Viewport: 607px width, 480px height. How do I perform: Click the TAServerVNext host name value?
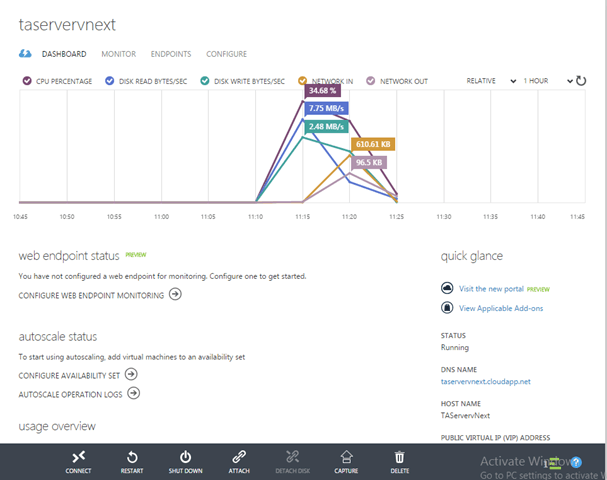[465, 415]
